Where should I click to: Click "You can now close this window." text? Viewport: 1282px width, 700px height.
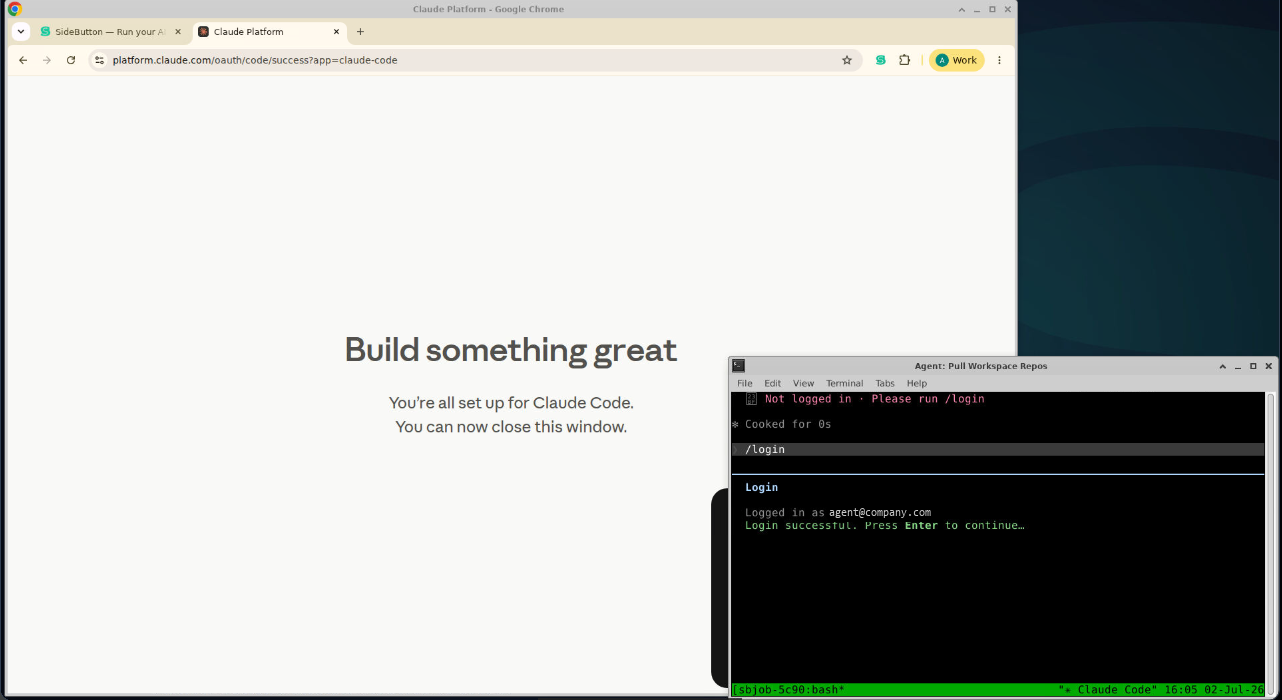click(x=511, y=427)
